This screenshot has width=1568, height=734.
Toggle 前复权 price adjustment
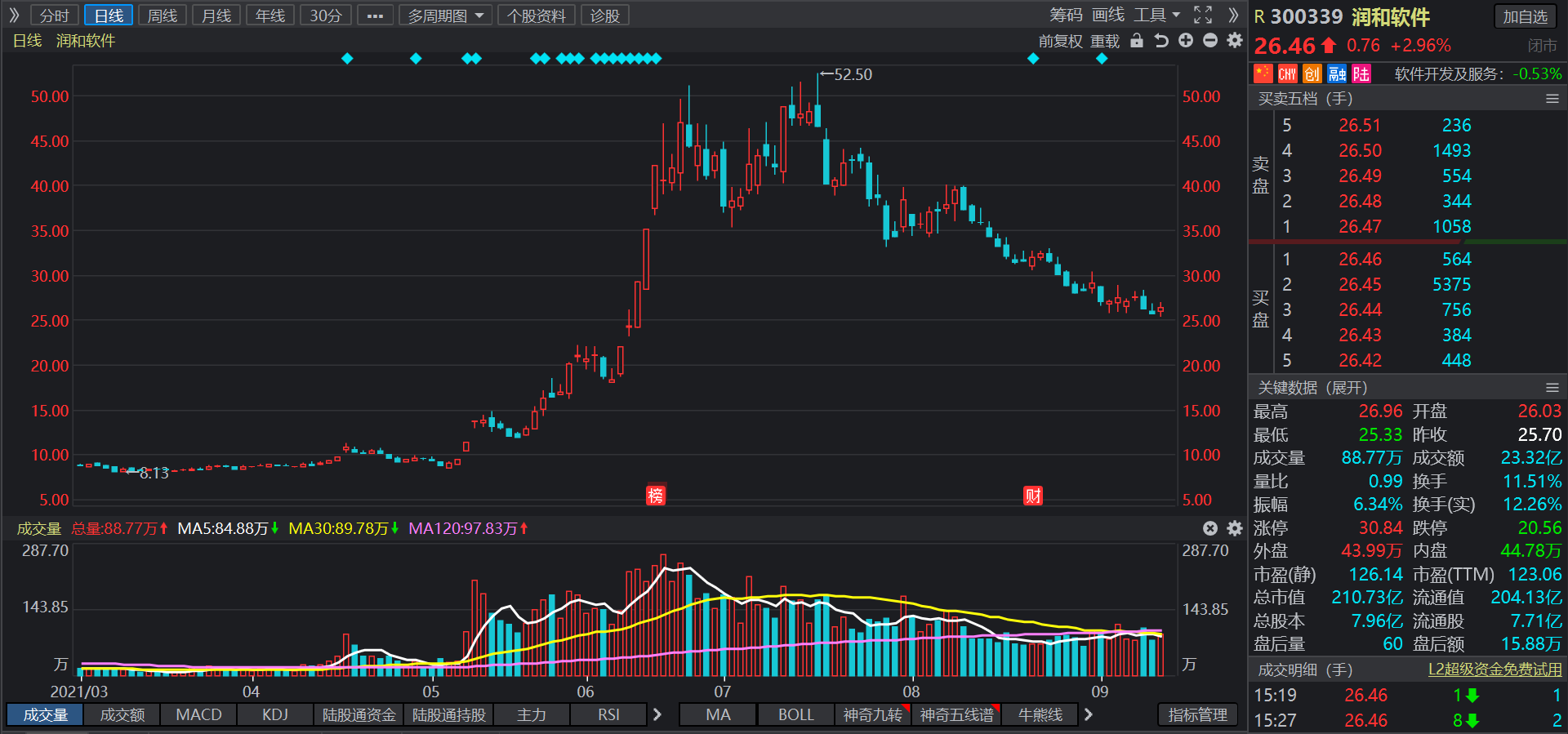tap(1060, 42)
